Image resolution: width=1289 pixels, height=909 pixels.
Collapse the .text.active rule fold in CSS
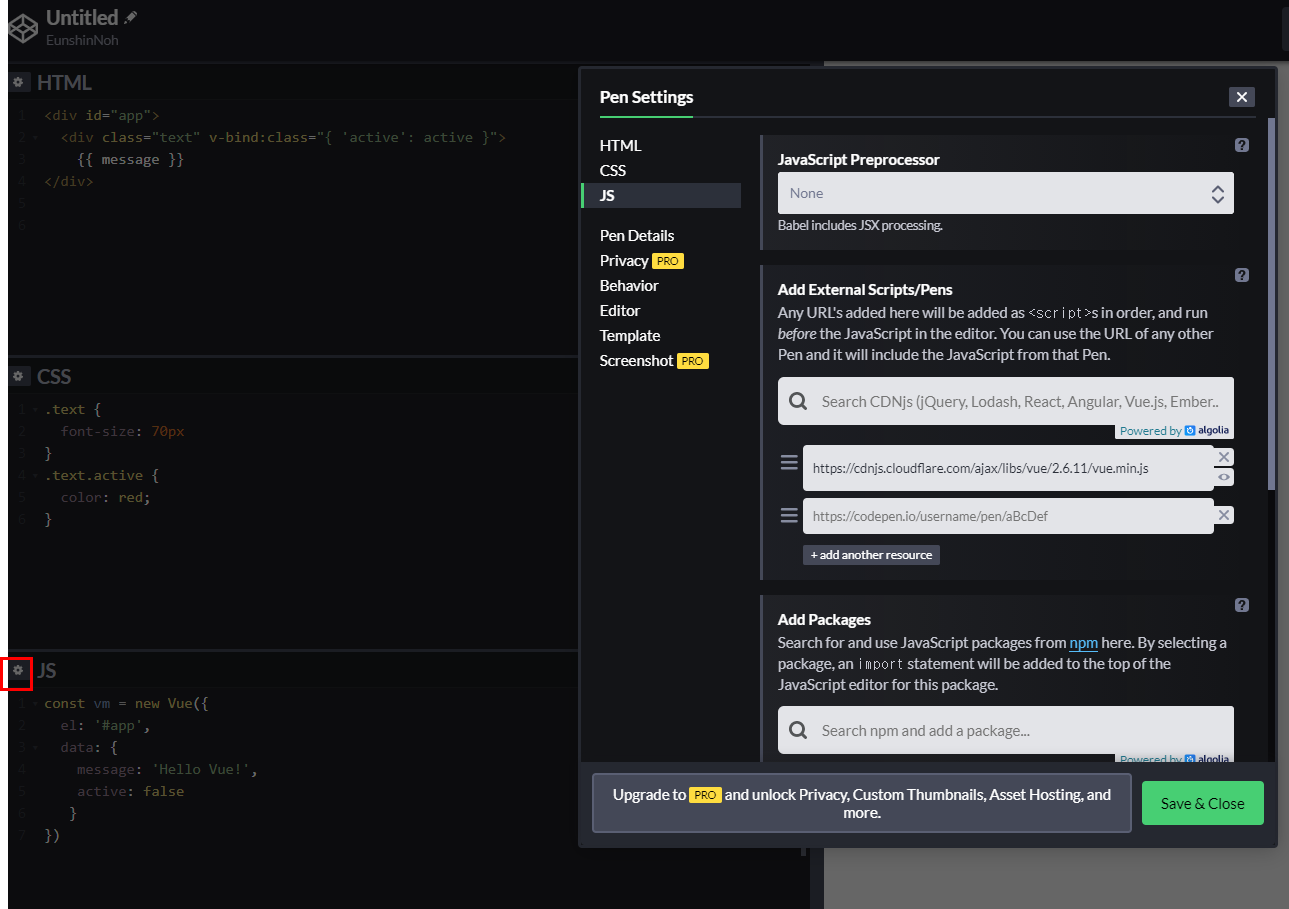[x=36, y=476]
